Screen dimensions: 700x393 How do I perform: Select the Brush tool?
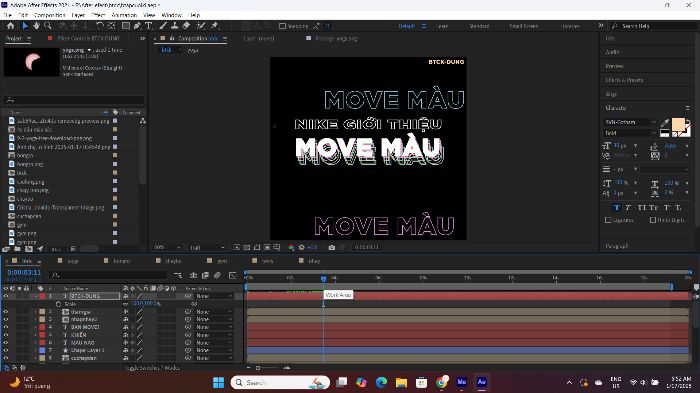[163, 26]
